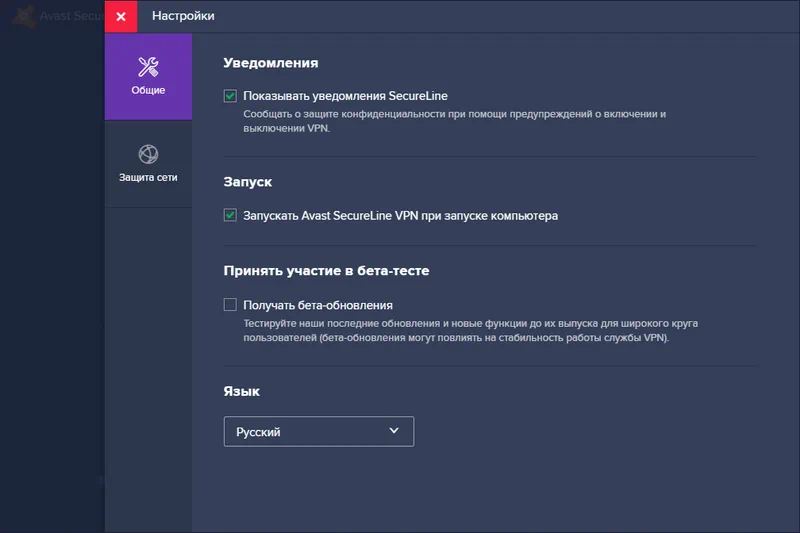Click the Язык section heading
This screenshot has height=533, width=800.
click(x=241, y=391)
